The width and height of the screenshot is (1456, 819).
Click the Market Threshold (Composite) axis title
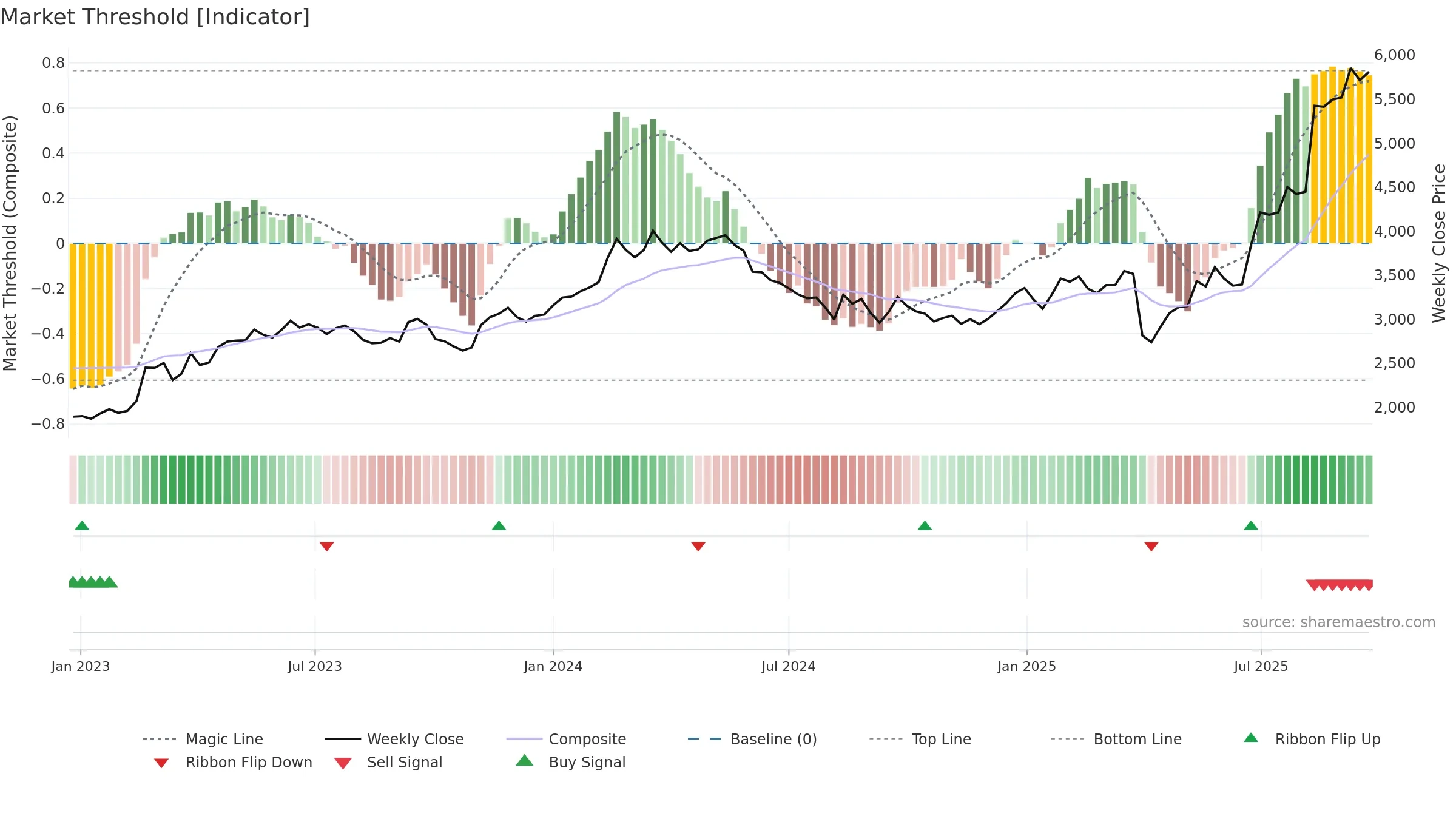tap(9, 243)
